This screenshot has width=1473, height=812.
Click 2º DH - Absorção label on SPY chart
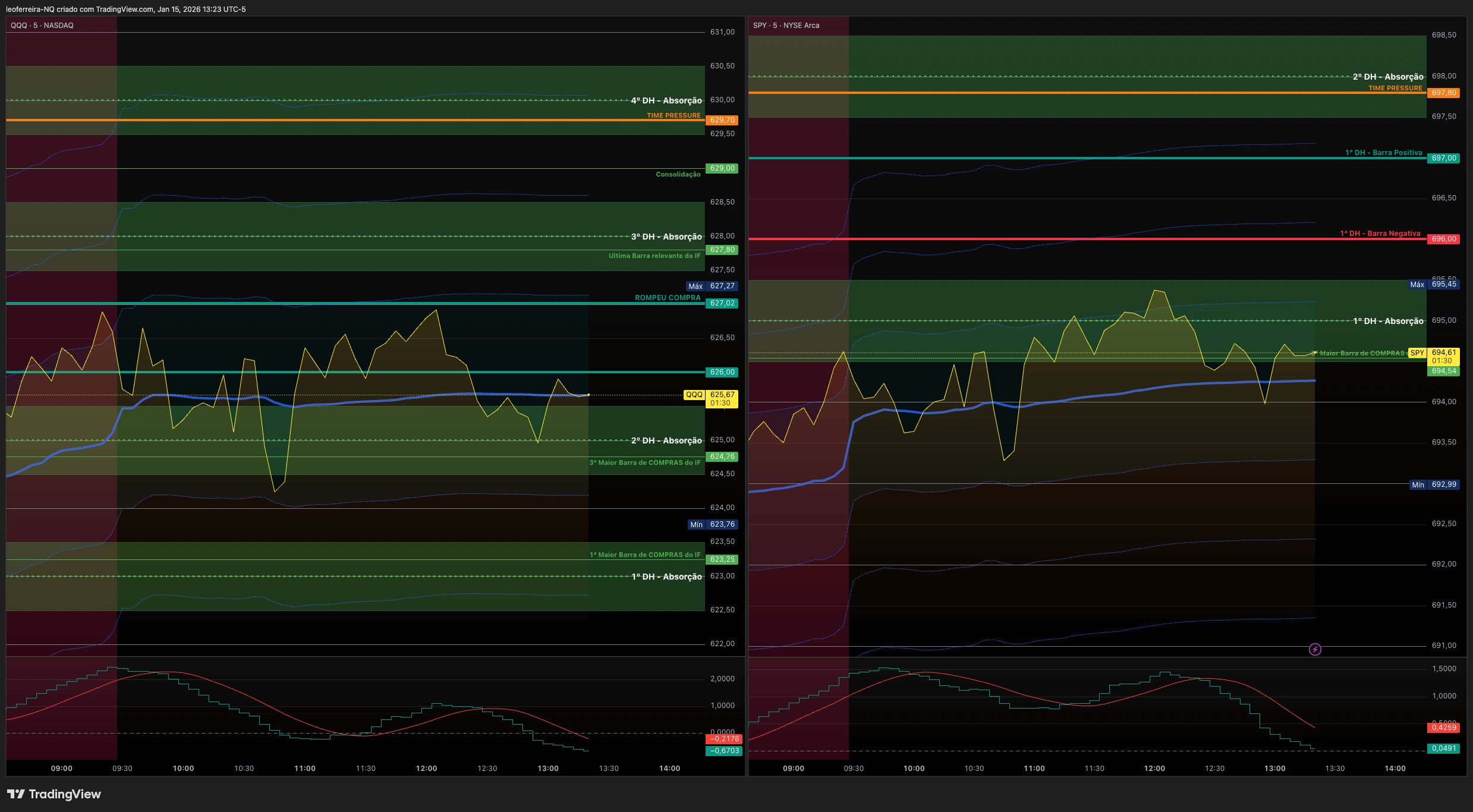[x=1388, y=77]
